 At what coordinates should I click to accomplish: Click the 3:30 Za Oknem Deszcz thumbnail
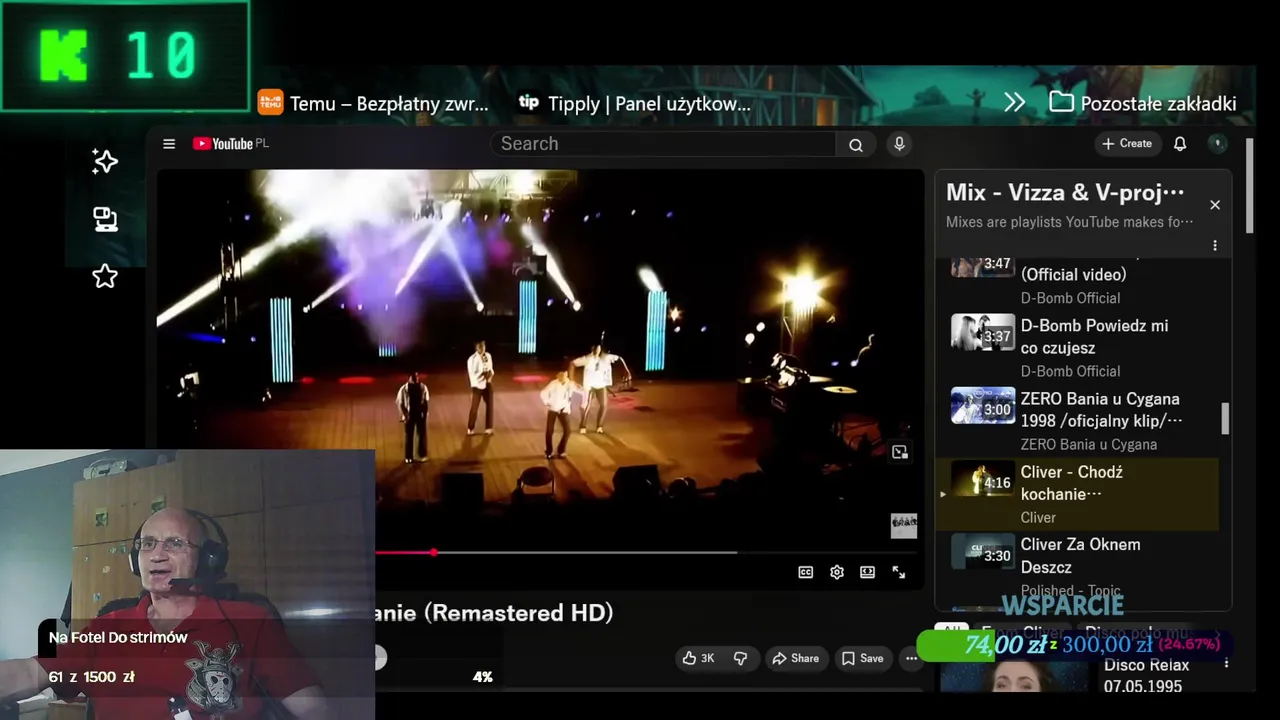click(982, 551)
